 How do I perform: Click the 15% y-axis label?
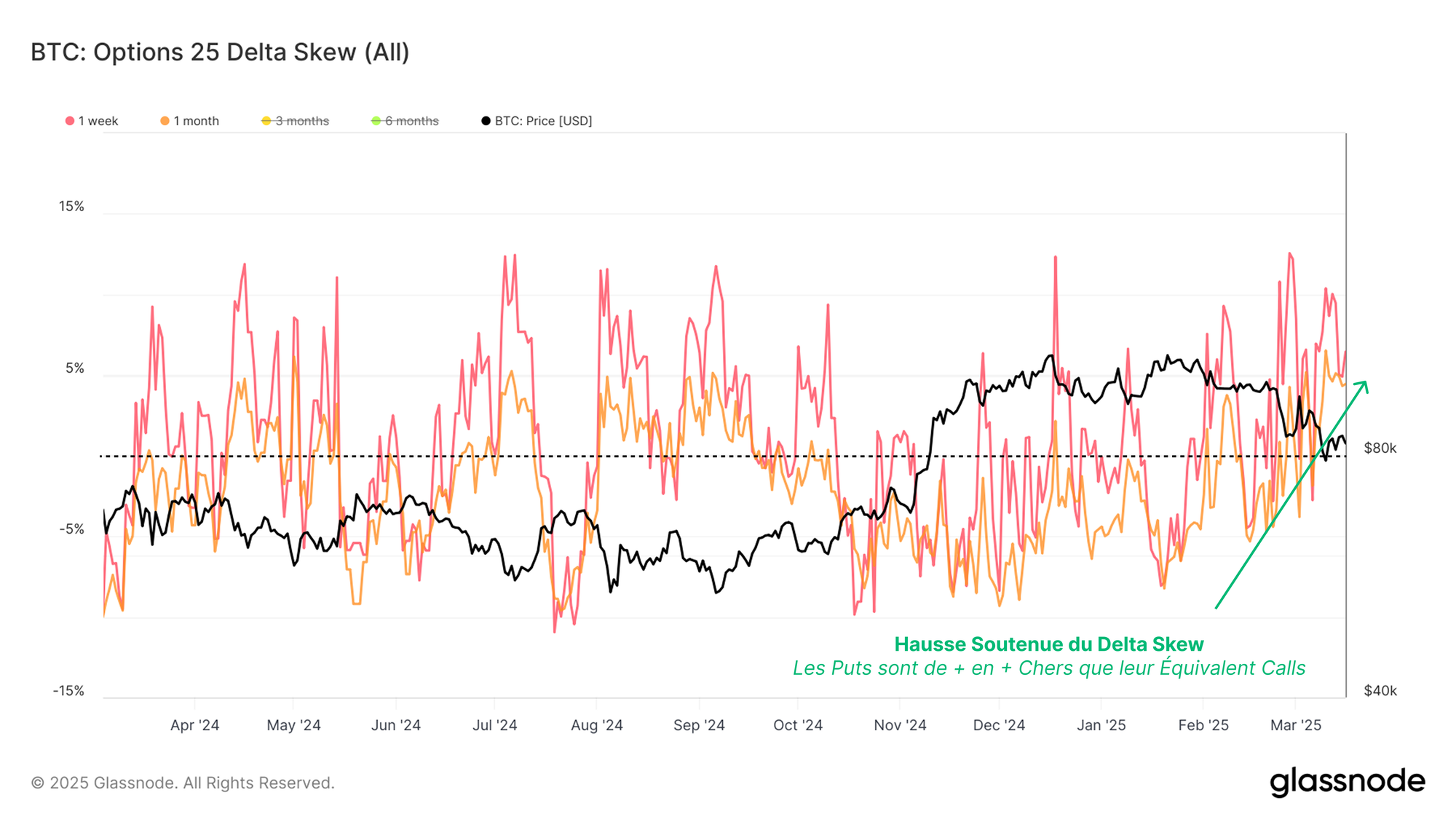(x=71, y=207)
